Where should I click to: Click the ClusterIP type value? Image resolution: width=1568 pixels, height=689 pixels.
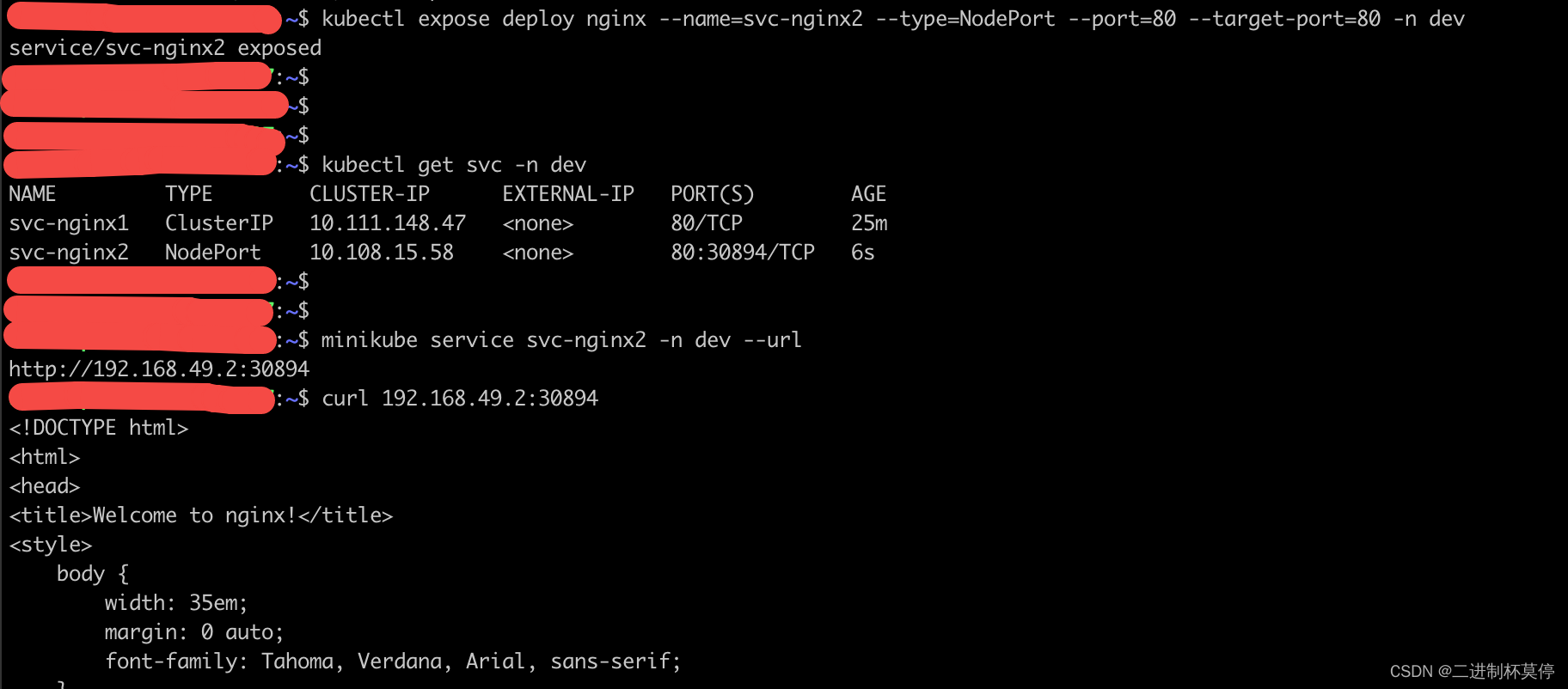click(x=219, y=223)
